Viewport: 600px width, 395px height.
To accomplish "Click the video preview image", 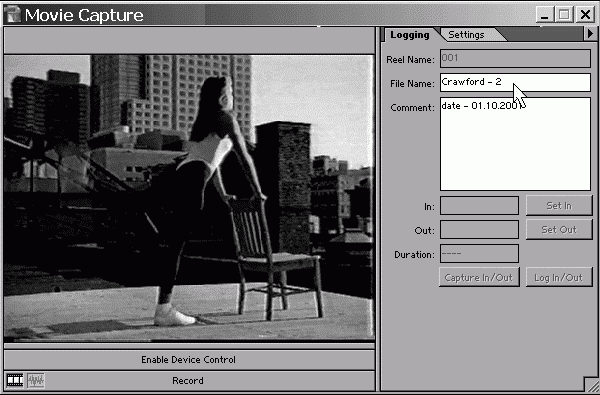I will (189, 198).
